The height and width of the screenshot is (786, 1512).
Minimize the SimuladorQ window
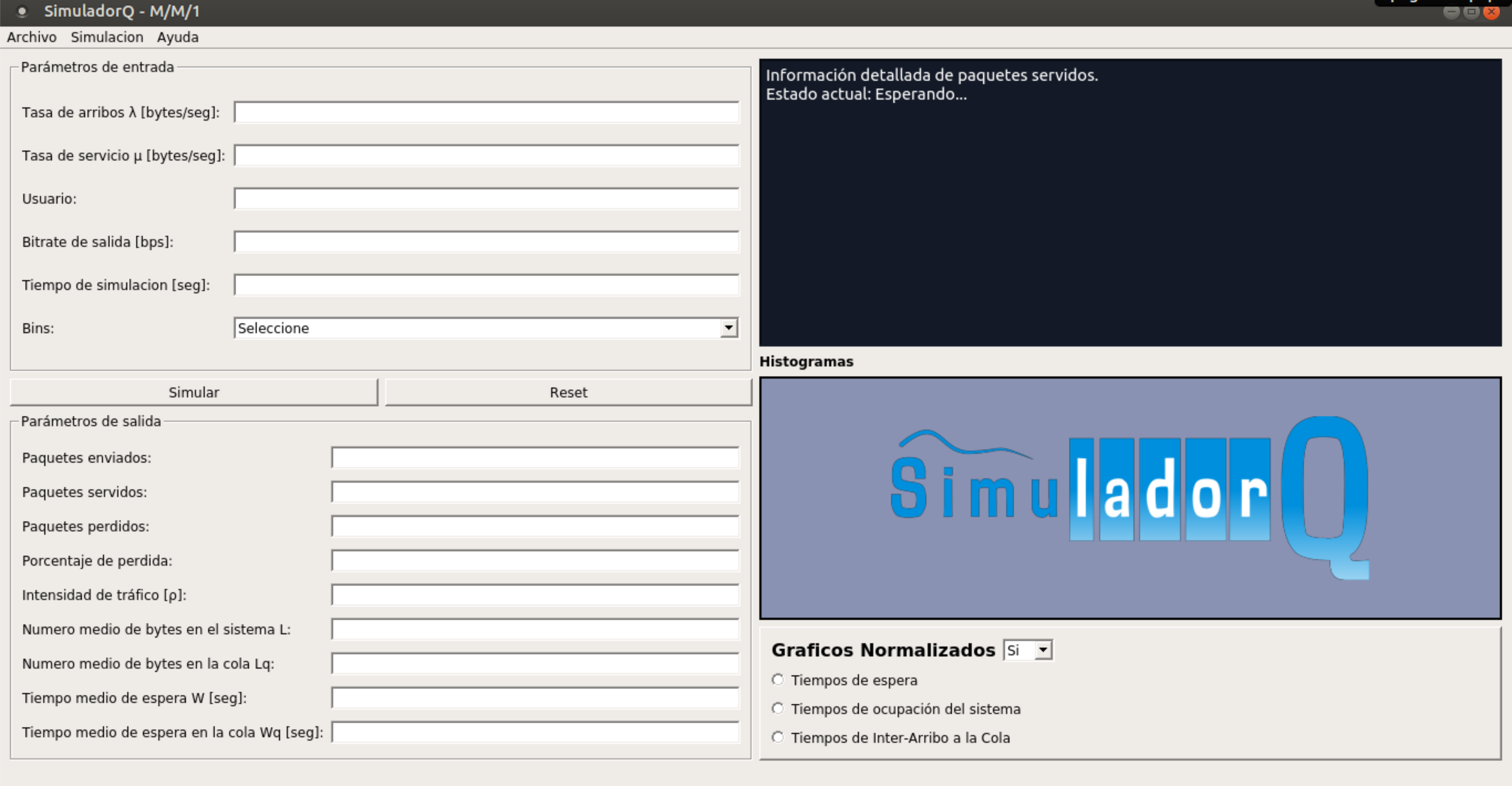point(1451,12)
